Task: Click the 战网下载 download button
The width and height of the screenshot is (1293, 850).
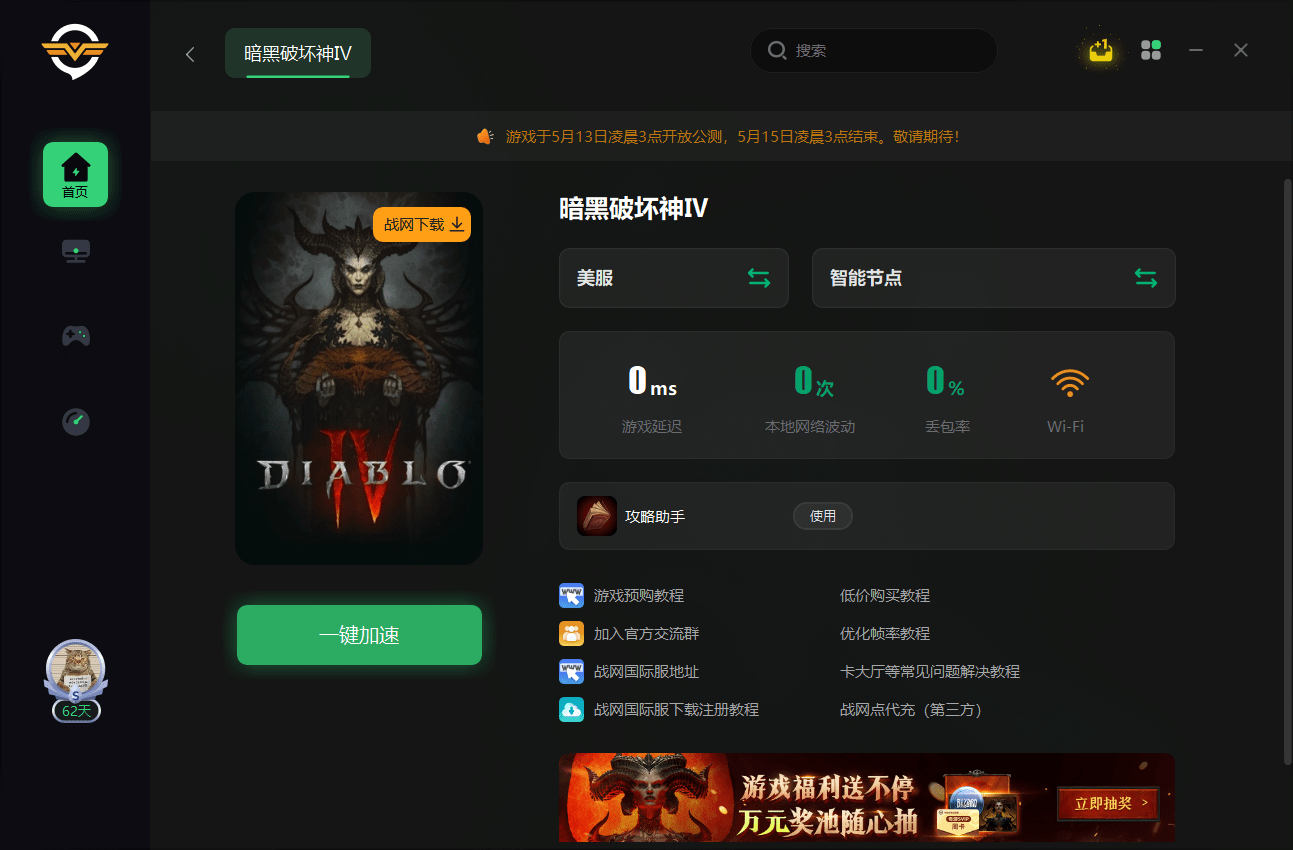Action: coord(422,224)
